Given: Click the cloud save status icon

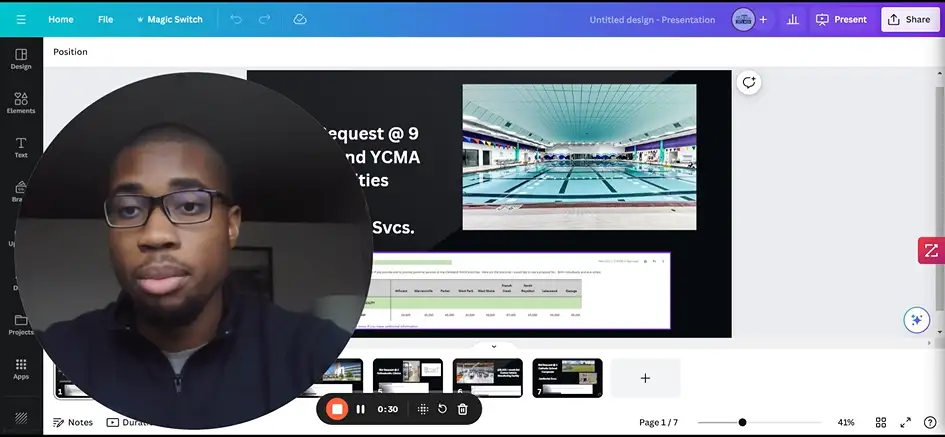Looking at the screenshot, I should [x=300, y=19].
